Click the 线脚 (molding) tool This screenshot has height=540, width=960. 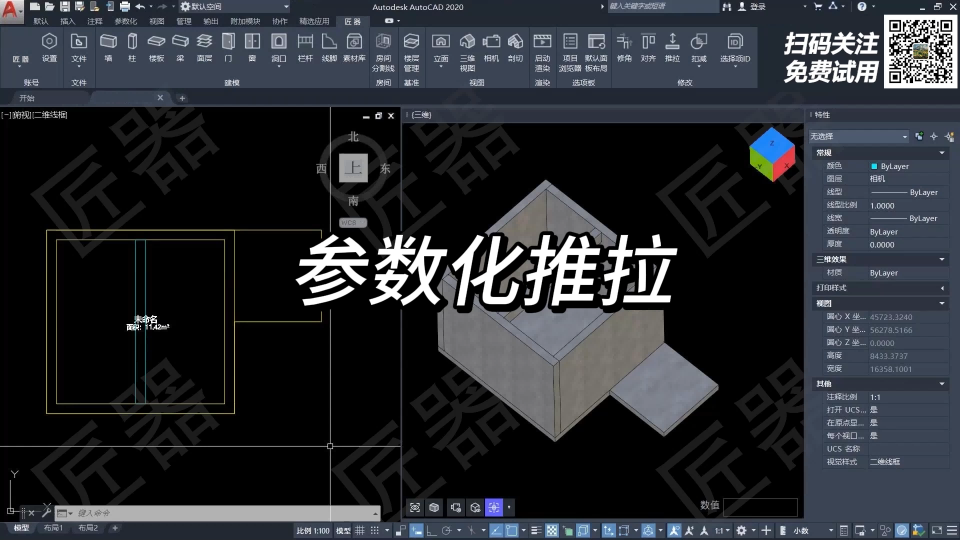click(x=329, y=48)
